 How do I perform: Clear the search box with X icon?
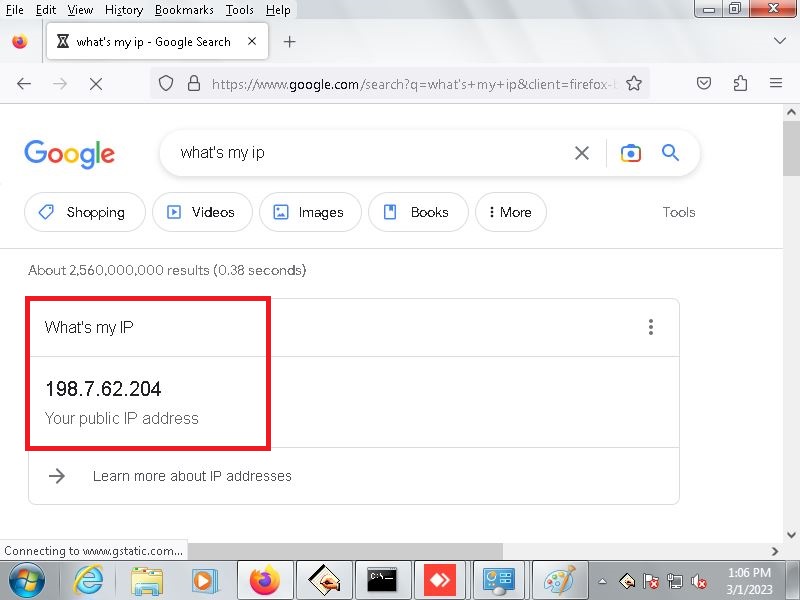582,153
